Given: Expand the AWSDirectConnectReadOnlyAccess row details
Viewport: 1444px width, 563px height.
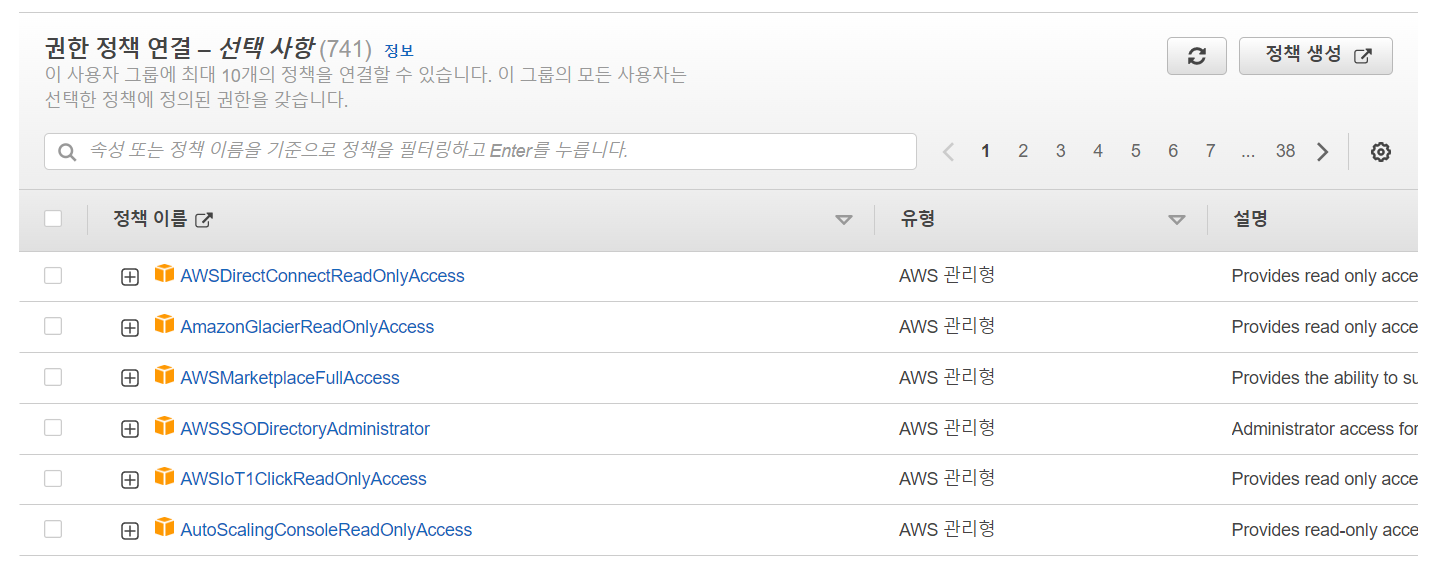Looking at the screenshot, I should click(129, 277).
